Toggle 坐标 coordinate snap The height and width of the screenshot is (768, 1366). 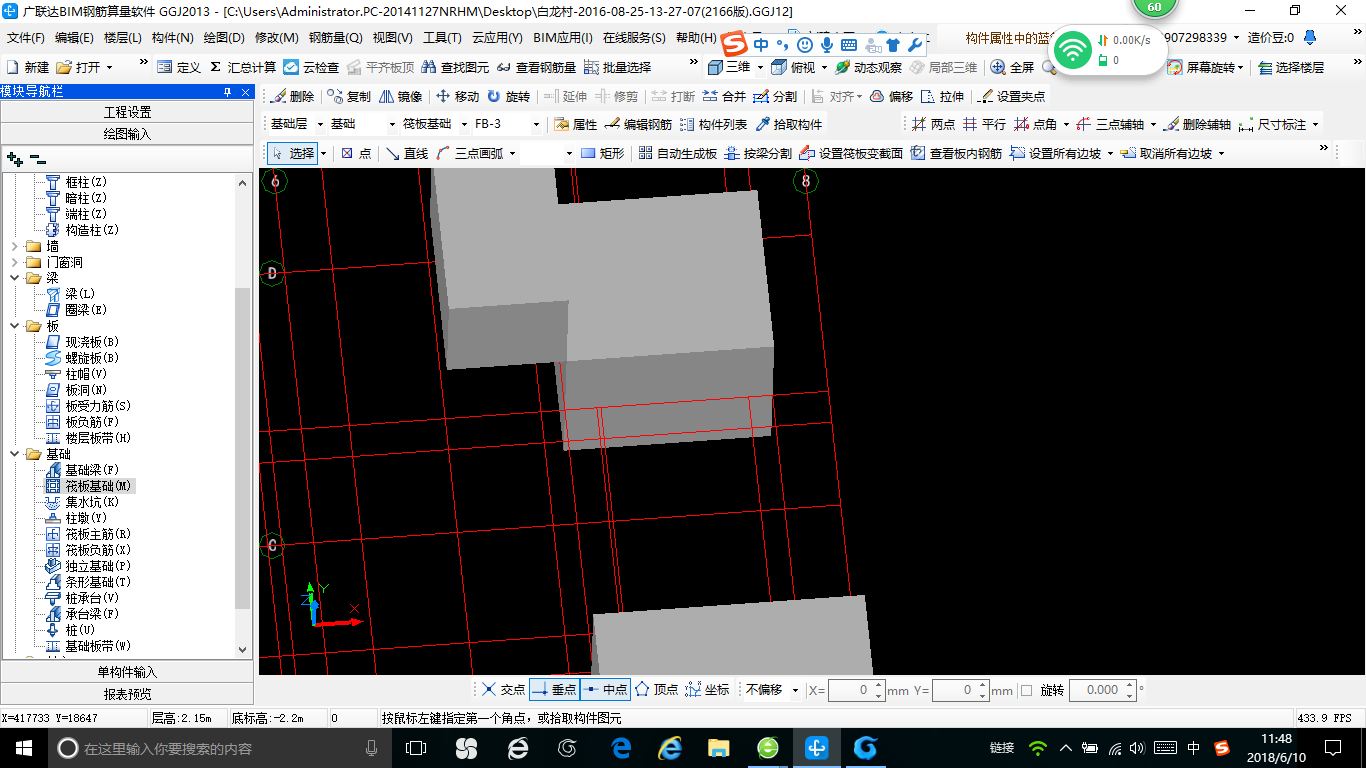(x=707, y=689)
